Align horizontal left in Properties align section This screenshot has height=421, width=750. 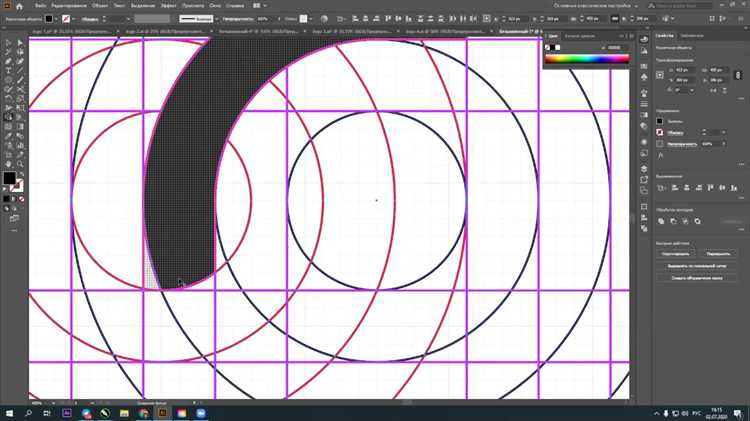click(x=675, y=188)
